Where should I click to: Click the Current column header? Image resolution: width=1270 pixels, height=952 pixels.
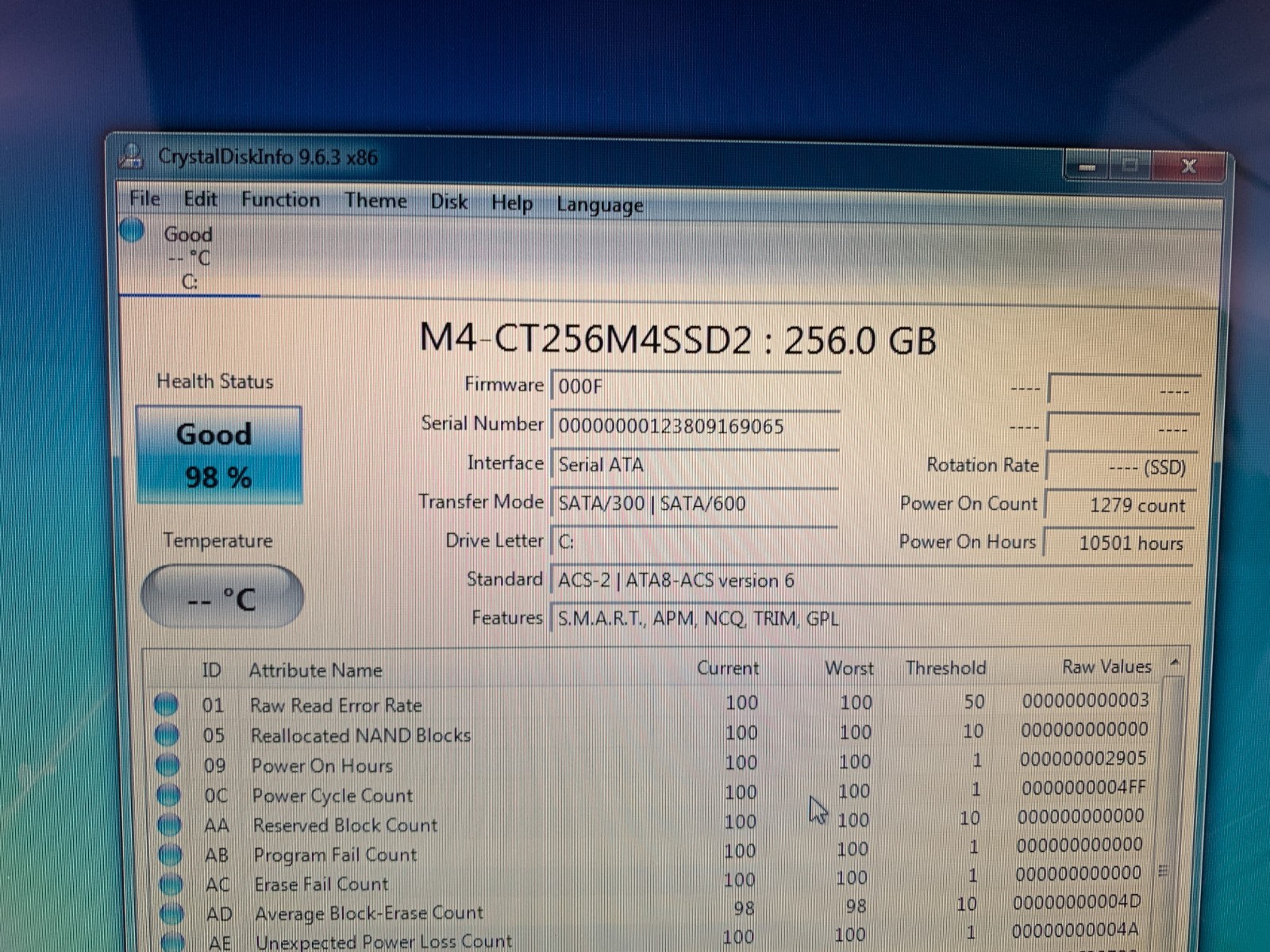tap(728, 668)
